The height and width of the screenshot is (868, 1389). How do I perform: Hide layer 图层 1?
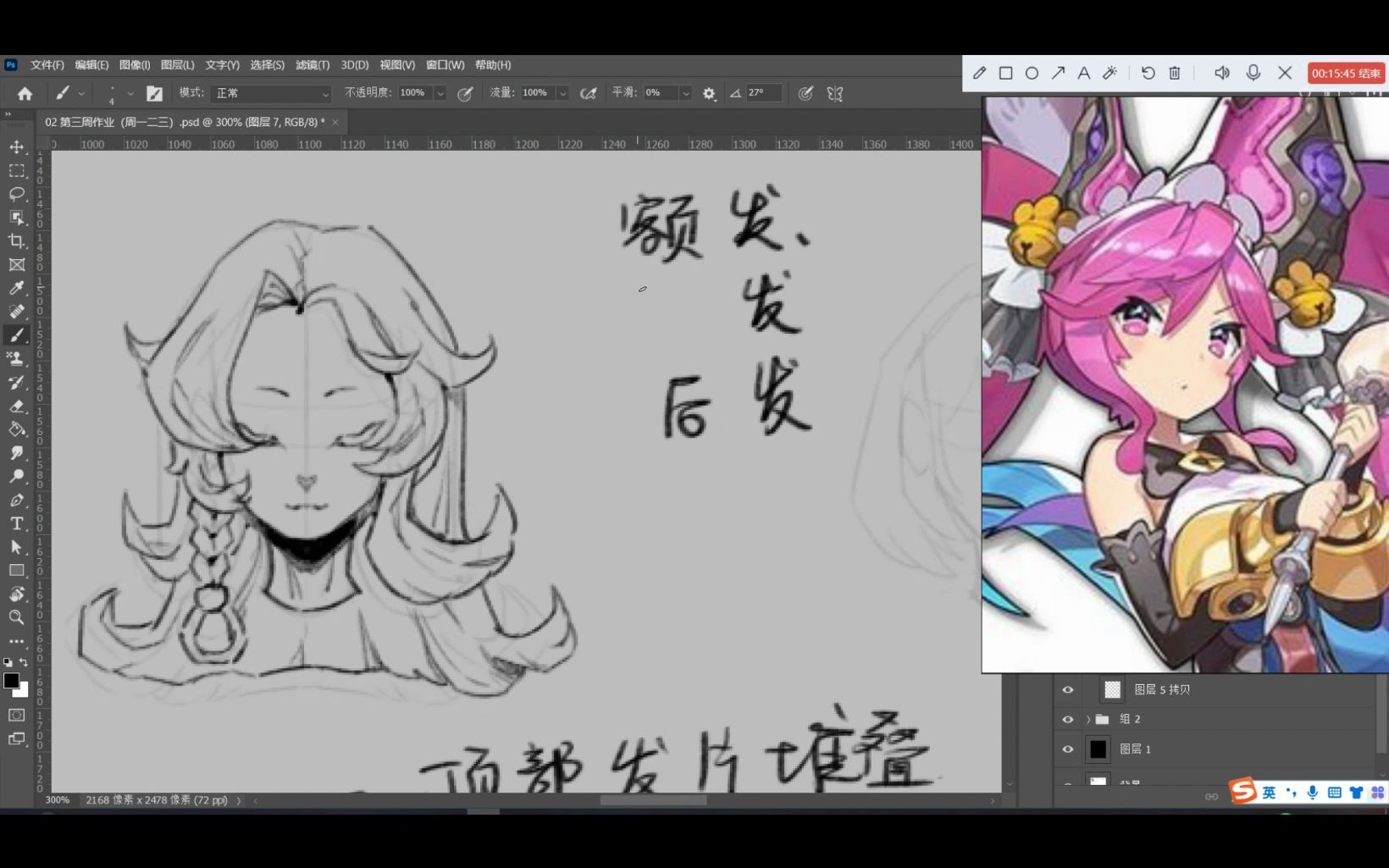1067,749
